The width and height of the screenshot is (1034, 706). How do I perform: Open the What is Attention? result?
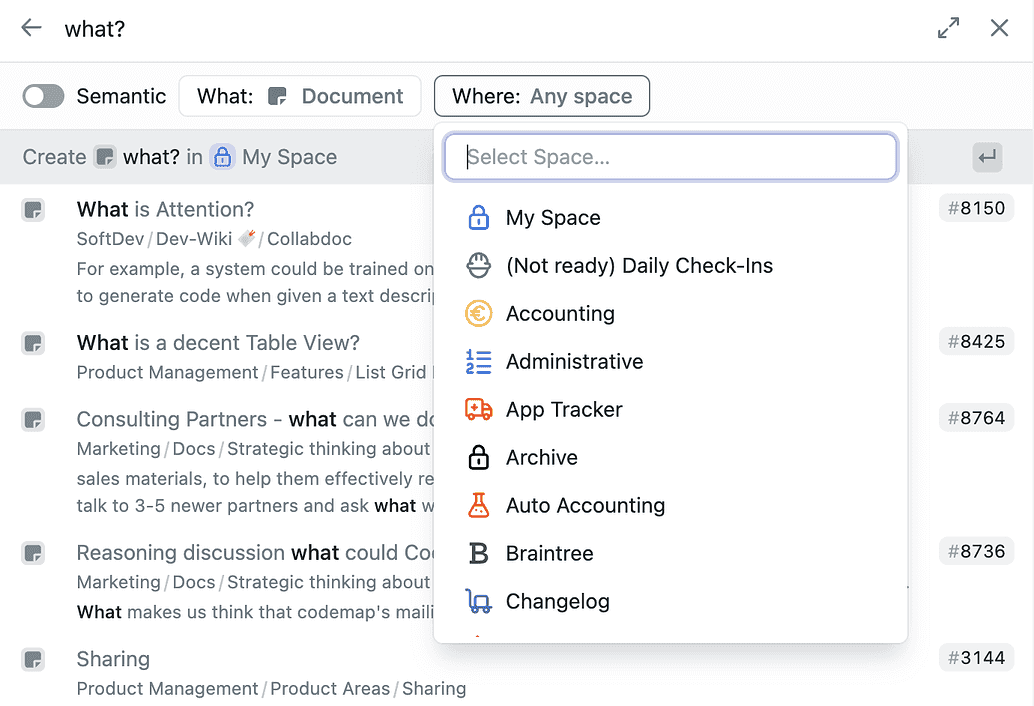click(x=166, y=209)
